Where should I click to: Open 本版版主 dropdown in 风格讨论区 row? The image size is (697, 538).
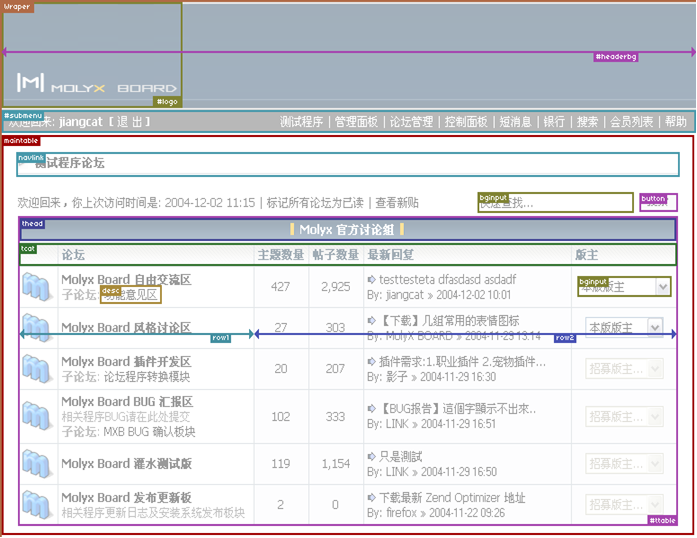(x=624, y=328)
